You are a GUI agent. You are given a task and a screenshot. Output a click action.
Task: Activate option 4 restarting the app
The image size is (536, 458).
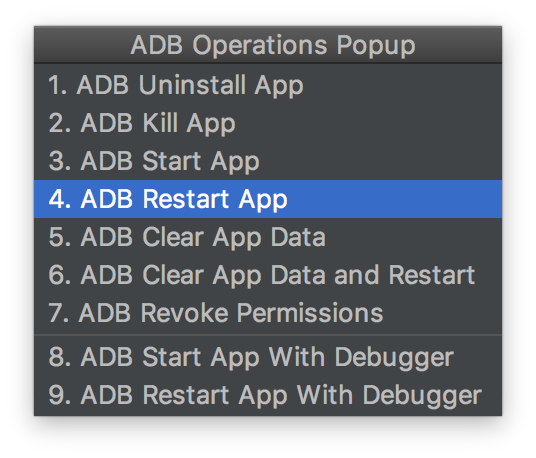pyautogui.click(x=268, y=199)
